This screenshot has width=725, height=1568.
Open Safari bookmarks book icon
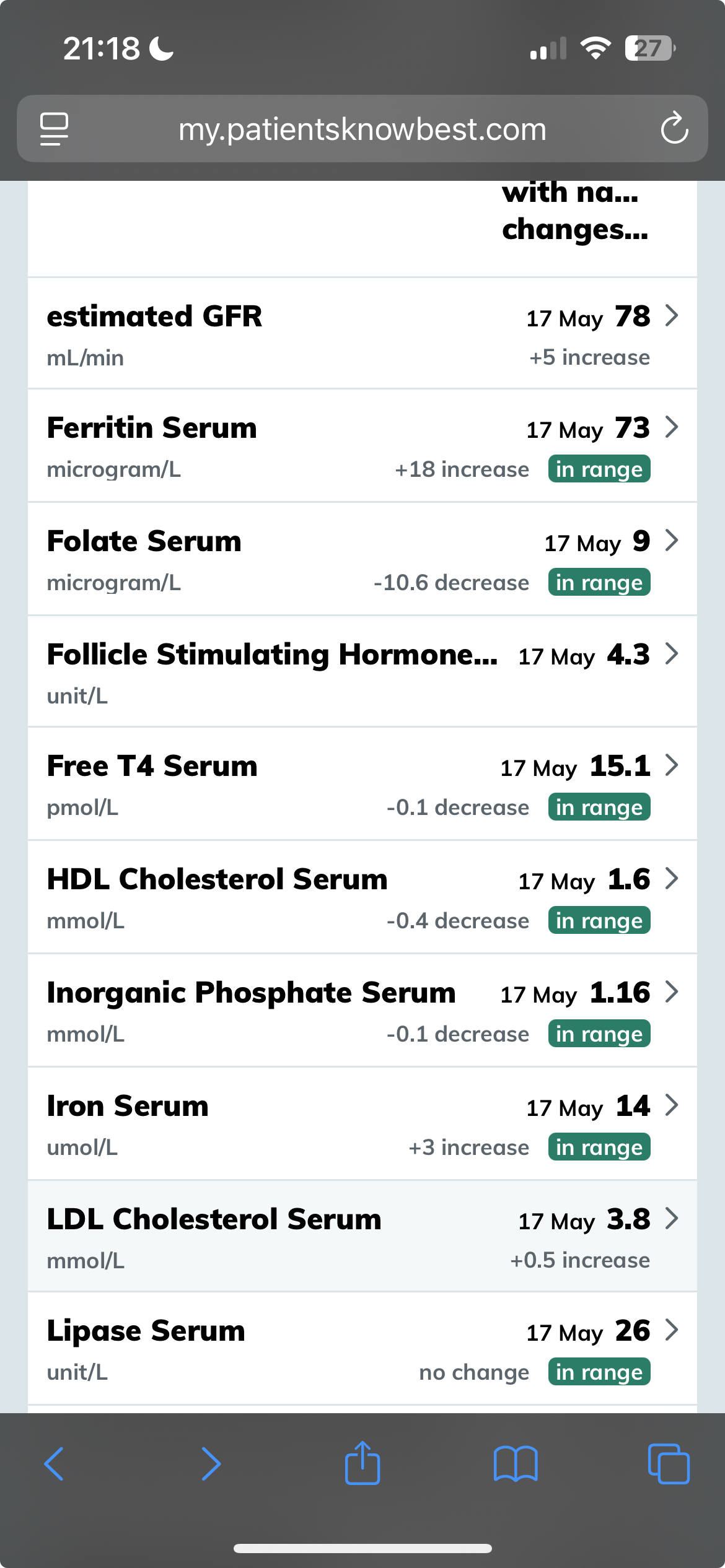click(516, 1464)
